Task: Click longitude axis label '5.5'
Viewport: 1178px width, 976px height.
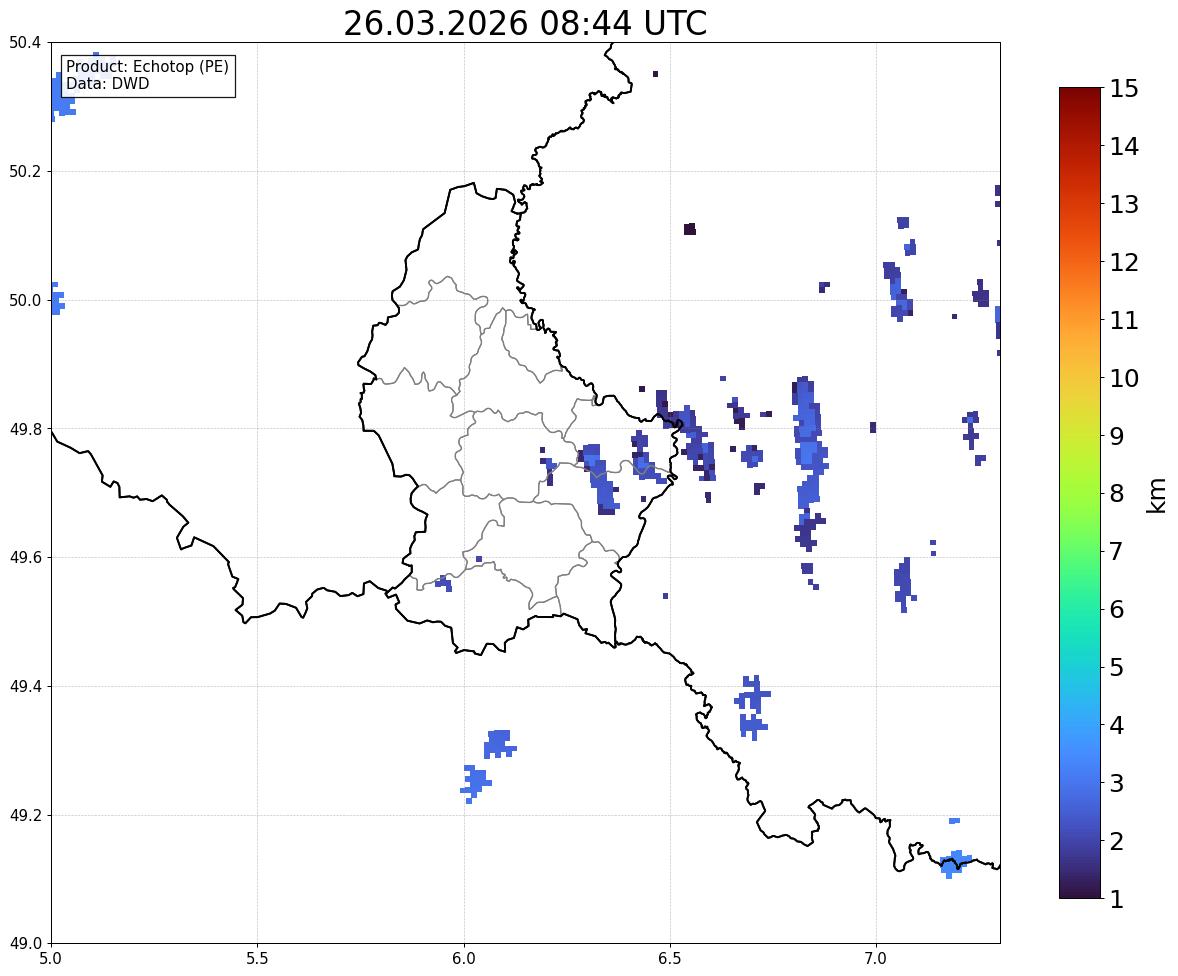Action: click(x=258, y=959)
